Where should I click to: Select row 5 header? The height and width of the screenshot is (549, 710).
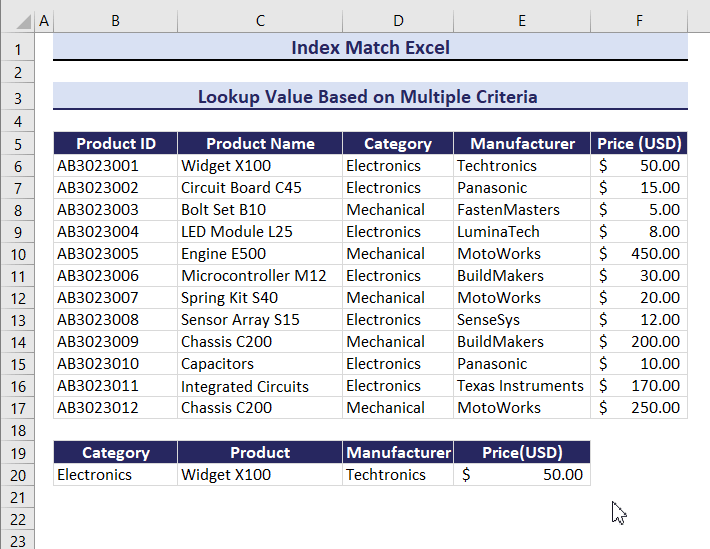pyautogui.click(x=17, y=143)
